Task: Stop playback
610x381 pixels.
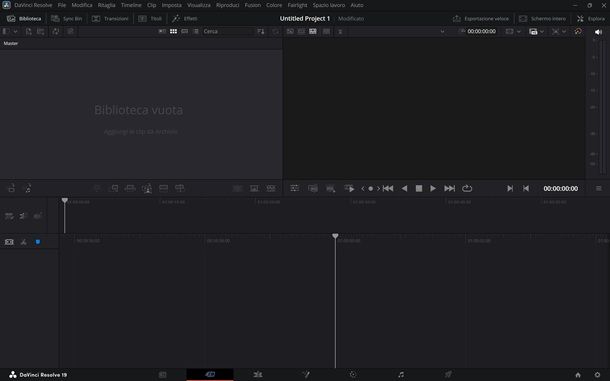Action: coord(419,188)
